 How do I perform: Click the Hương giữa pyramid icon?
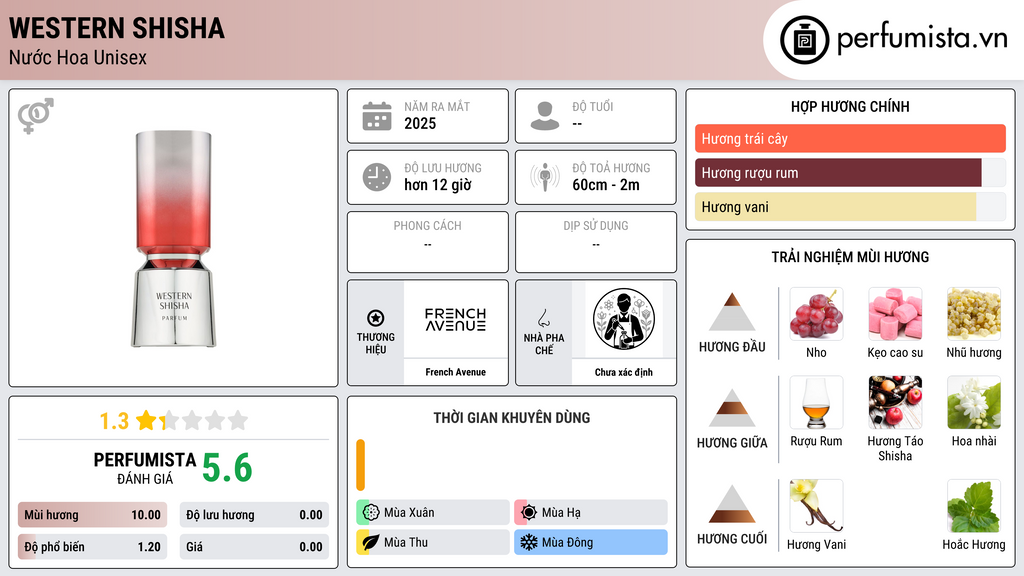point(732,408)
